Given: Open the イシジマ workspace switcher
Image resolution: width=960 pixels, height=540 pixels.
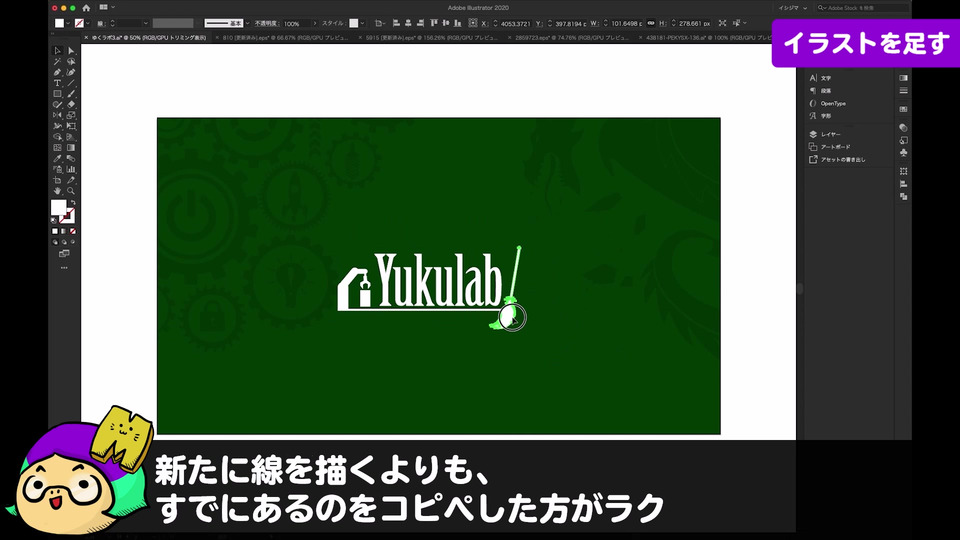Looking at the screenshot, I should [792, 8].
